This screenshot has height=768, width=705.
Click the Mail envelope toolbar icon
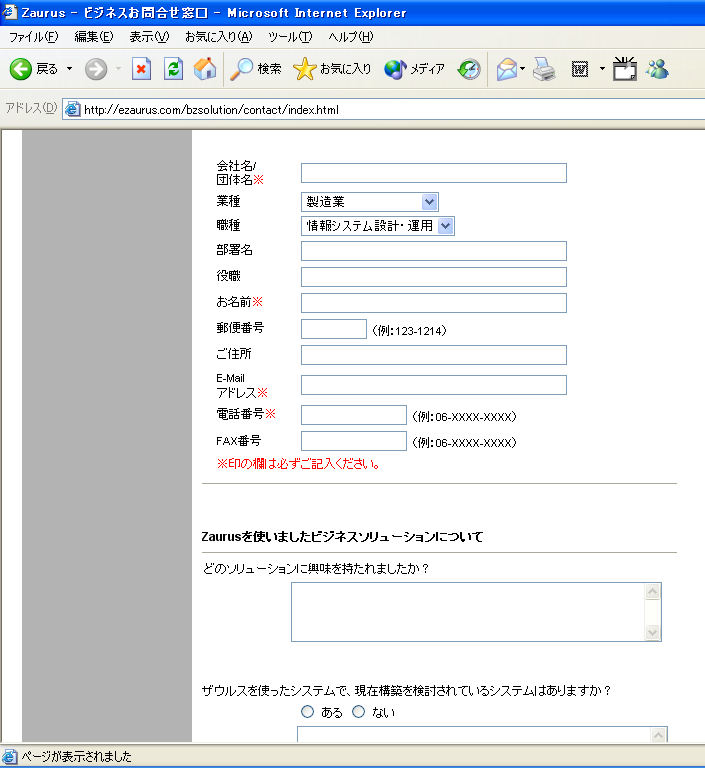(507, 69)
